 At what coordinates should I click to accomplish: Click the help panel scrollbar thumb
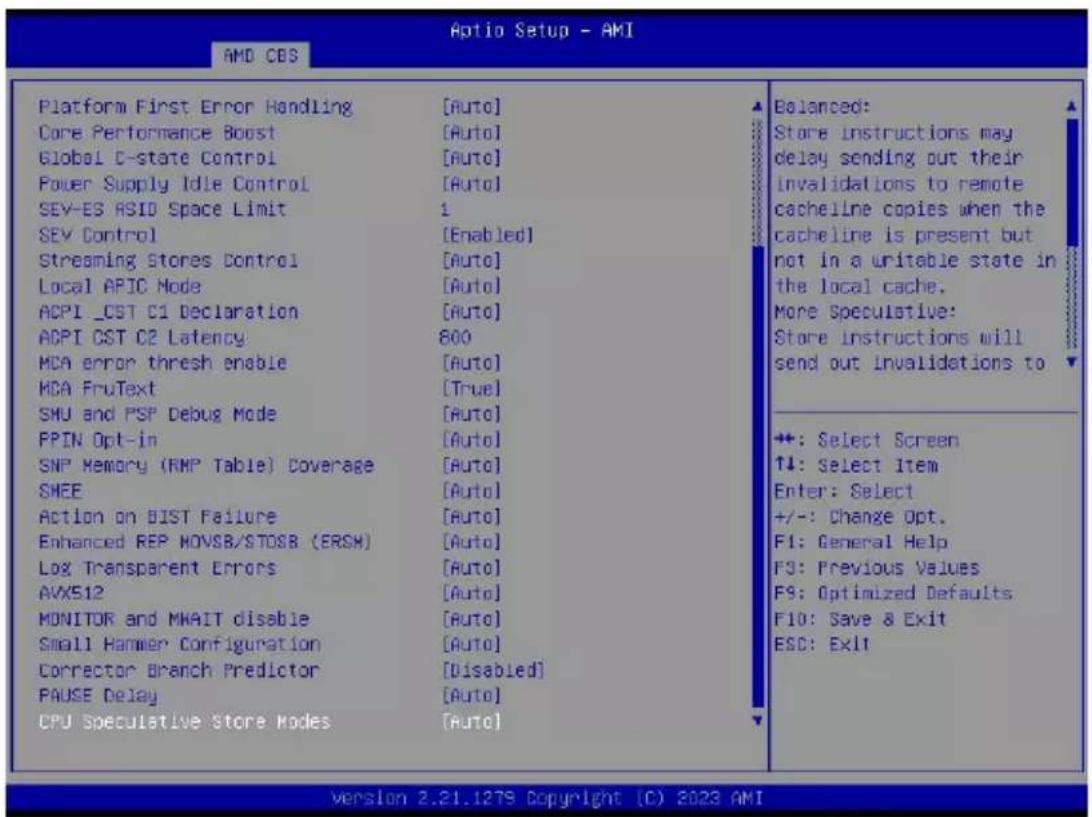[x=1072, y=181]
